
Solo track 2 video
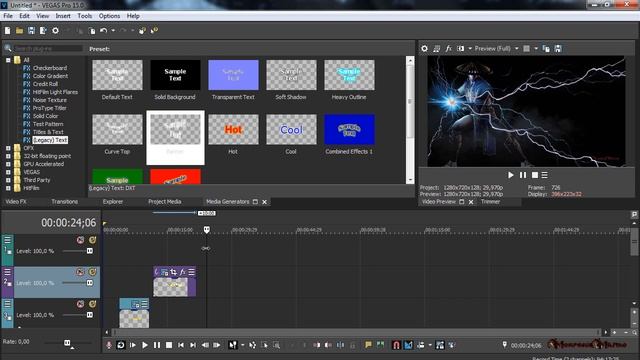click(x=93, y=272)
